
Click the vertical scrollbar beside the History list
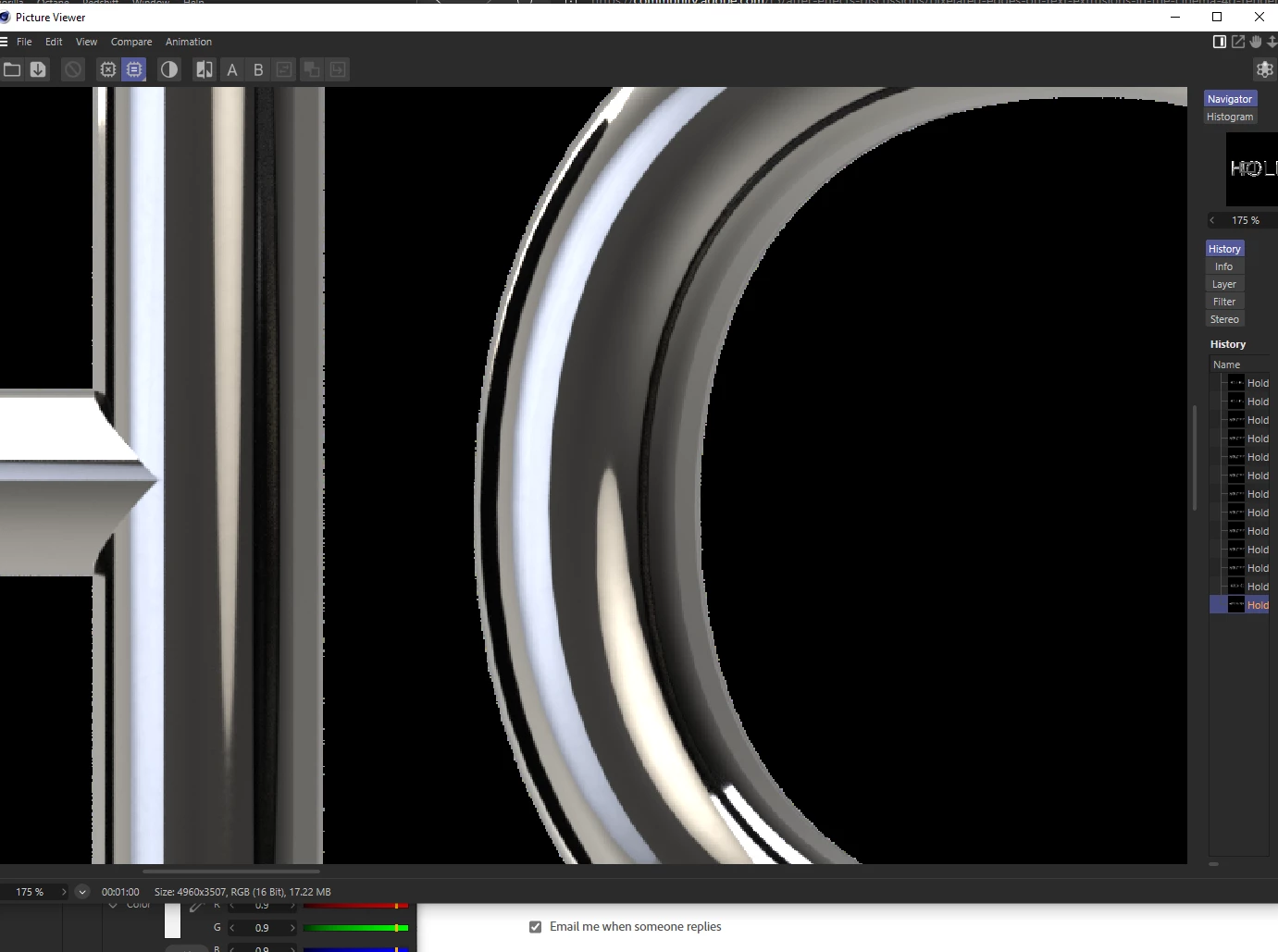[1195, 458]
